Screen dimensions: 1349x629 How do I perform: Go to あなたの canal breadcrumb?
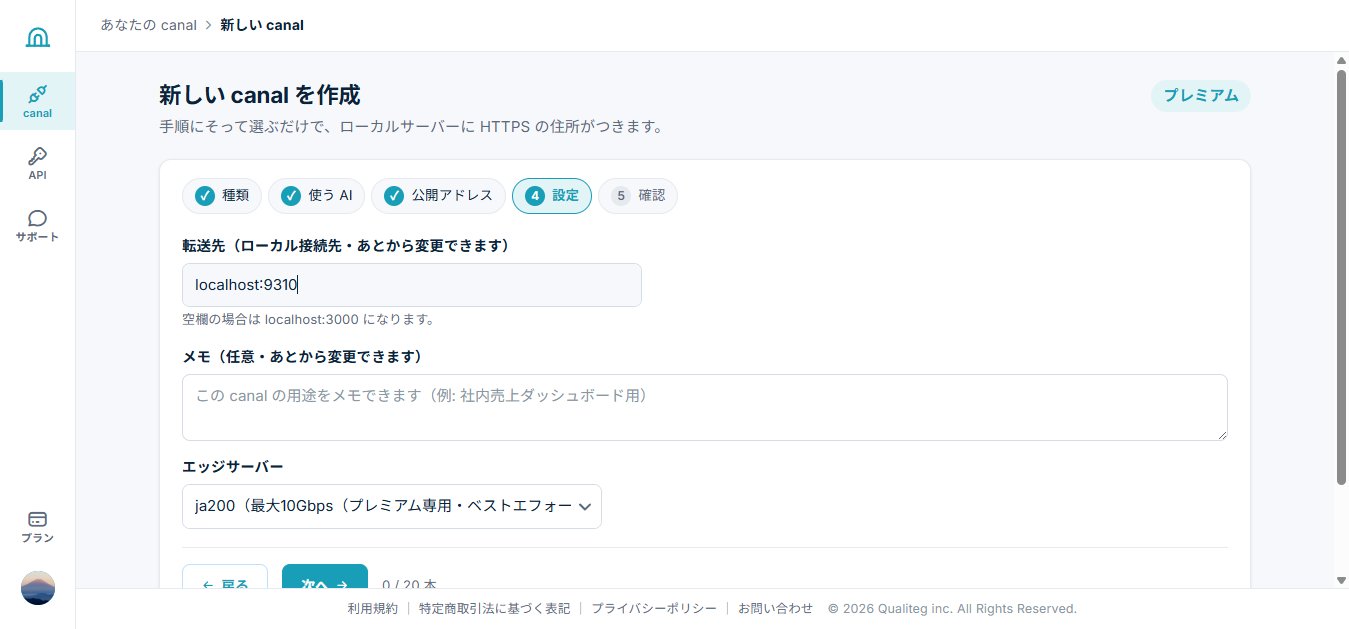[148, 25]
